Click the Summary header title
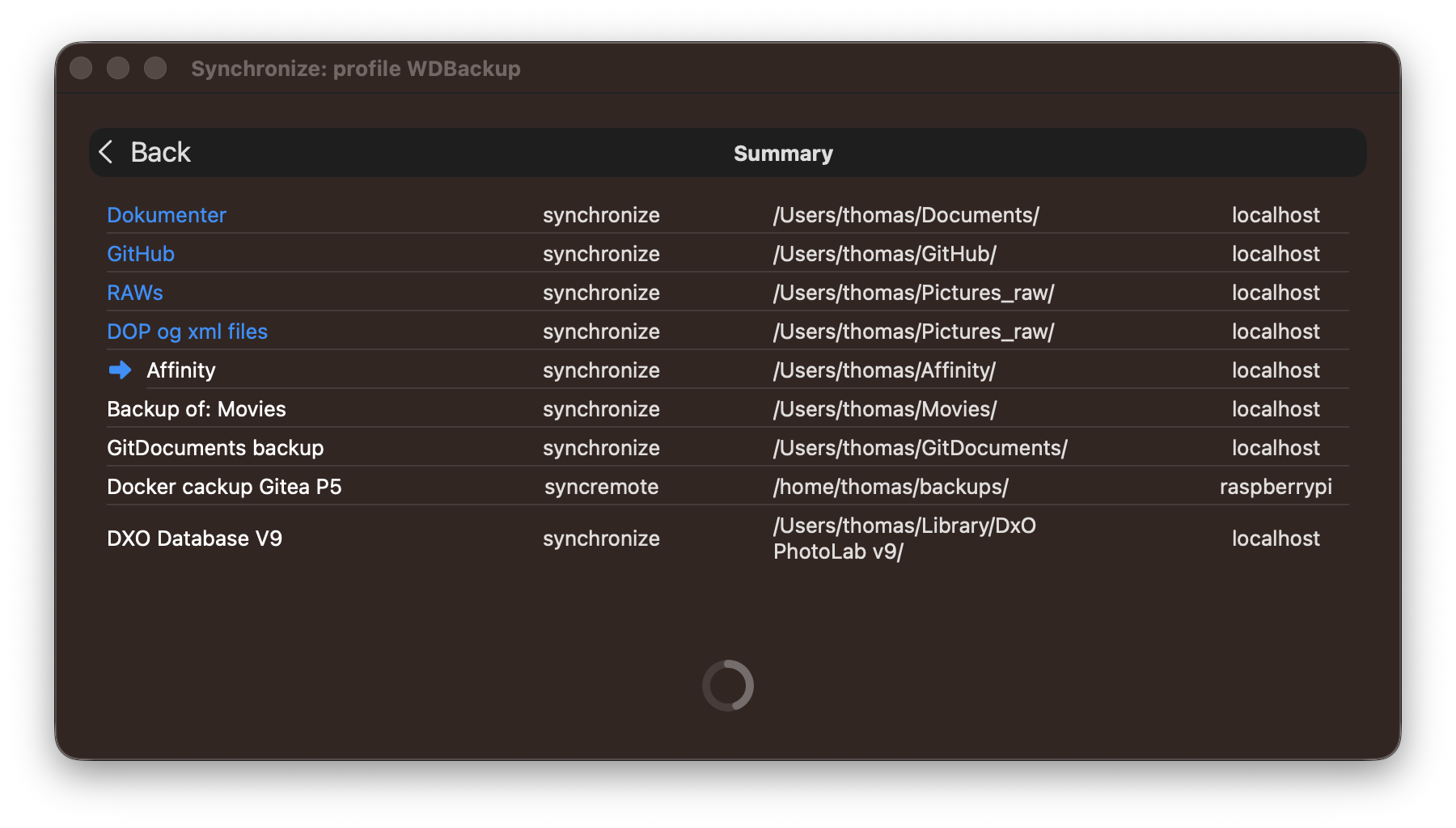The image size is (1456, 828). (783, 154)
